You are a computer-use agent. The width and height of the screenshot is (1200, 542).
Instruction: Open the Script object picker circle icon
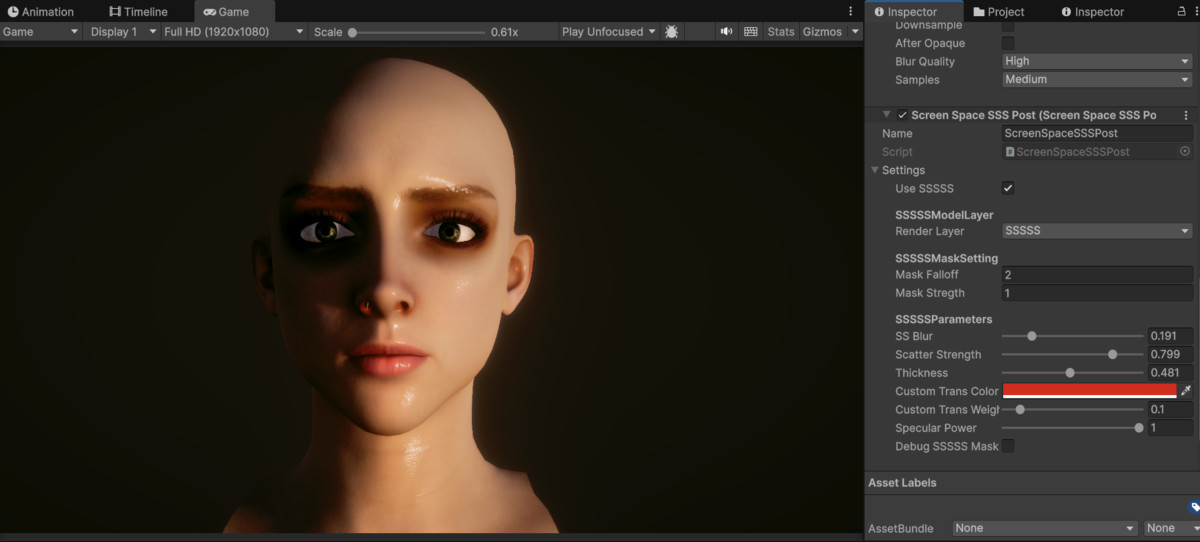[1185, 152]
